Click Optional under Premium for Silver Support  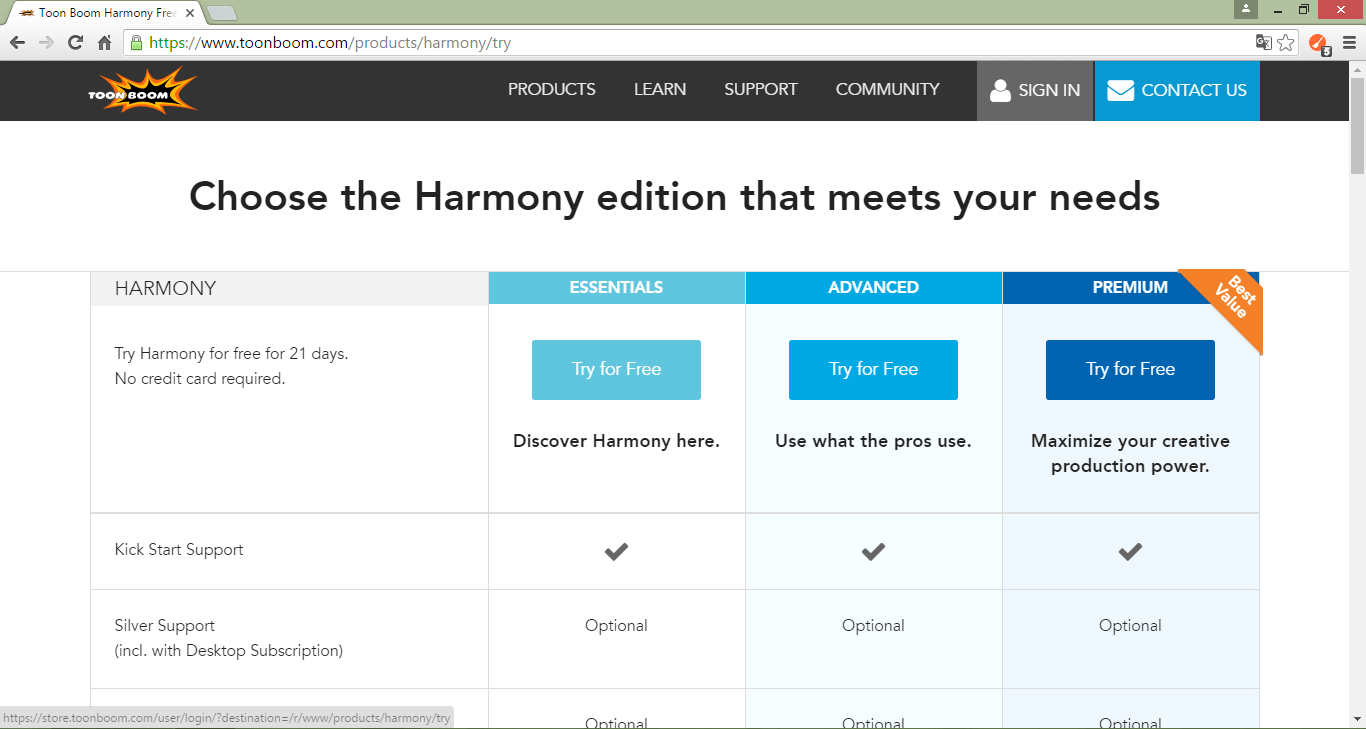(1130, 626)
